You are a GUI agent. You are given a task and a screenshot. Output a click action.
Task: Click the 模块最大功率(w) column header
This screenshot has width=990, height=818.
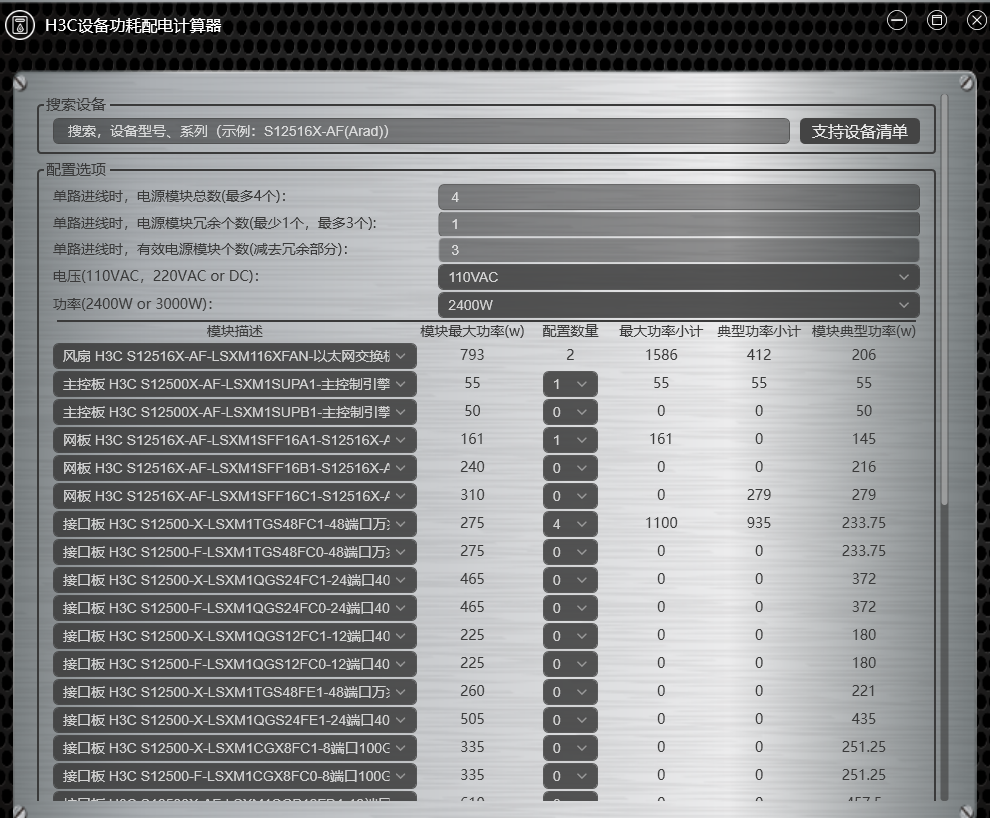[472, 331]
